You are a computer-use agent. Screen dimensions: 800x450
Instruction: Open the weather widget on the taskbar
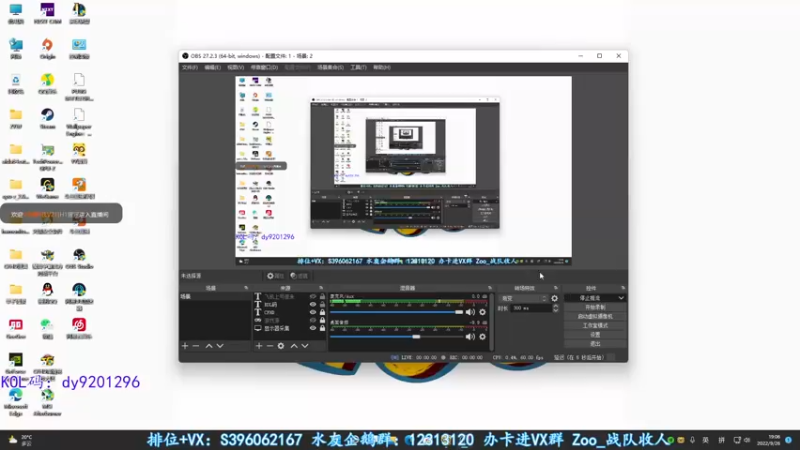pyautogui.click(x=20, y=440)
